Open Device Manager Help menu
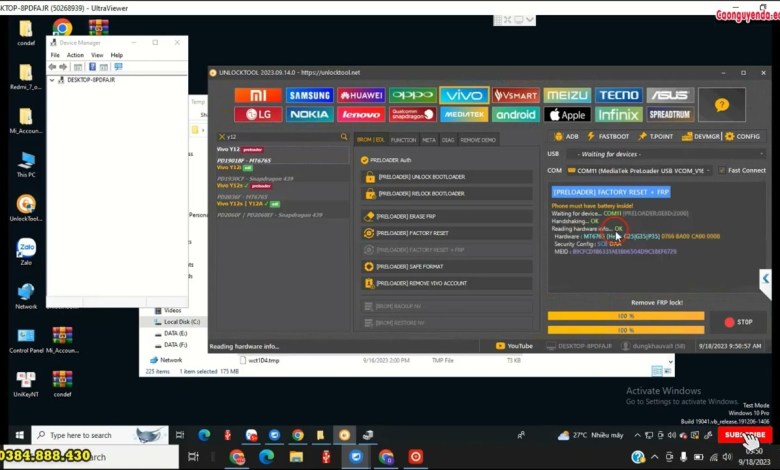The width and height of the screenshot is (780, 470). [x=116, y=55]
